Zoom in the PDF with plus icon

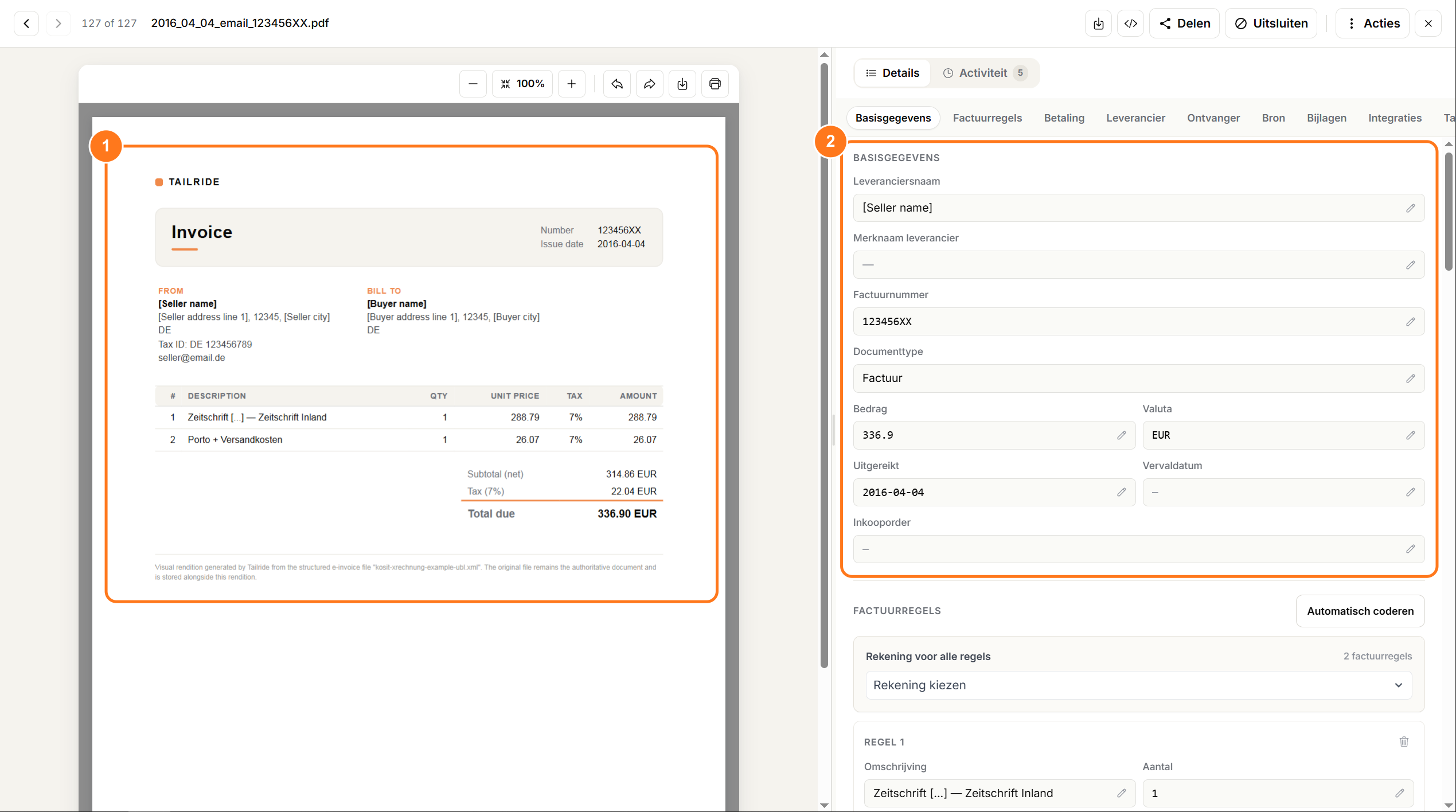coord(571,84)
